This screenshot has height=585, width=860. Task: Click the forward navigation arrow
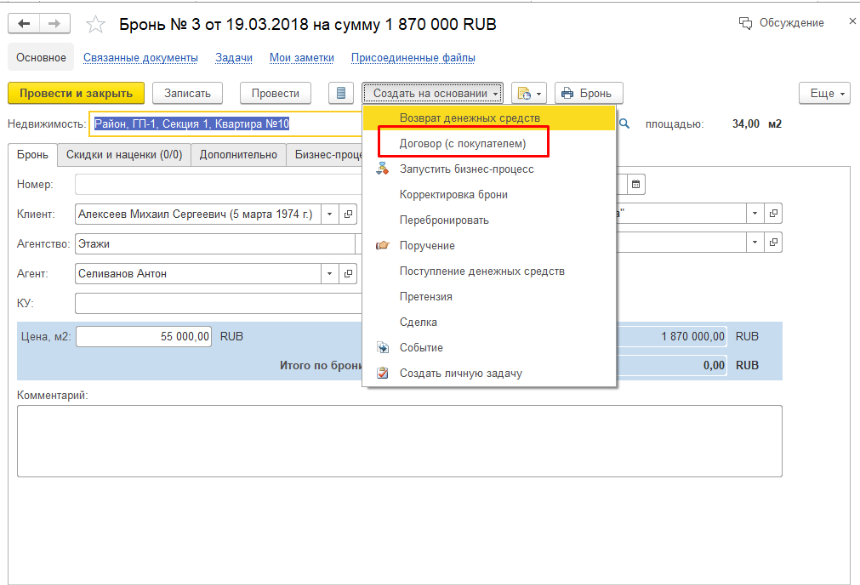[56, 23]
